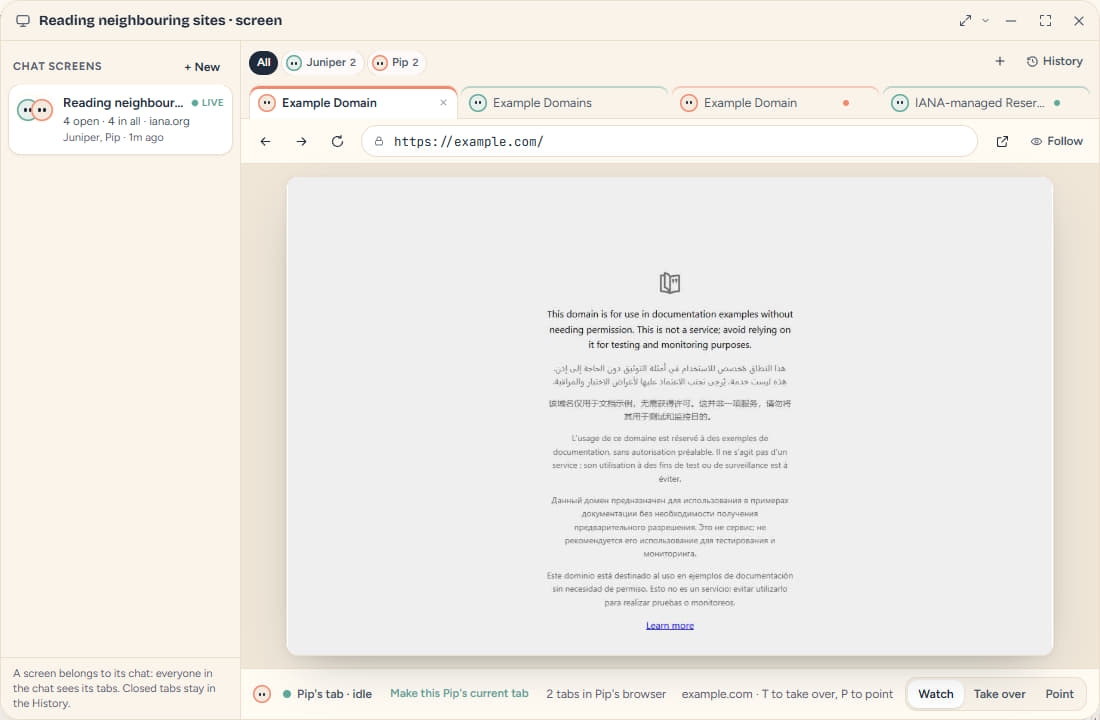Select the Point mode
1100x720 pixels.
click(x=1059, y=693)
